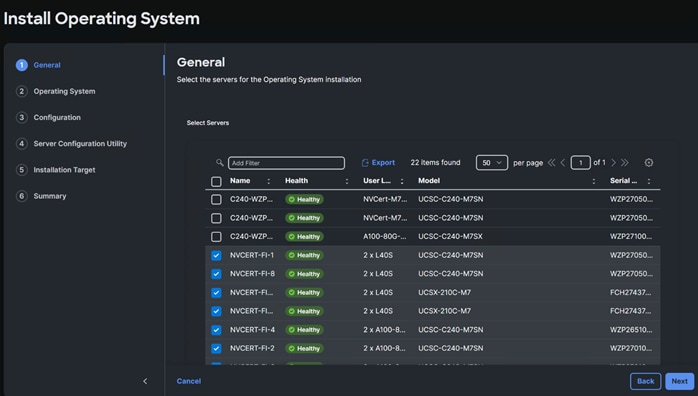Open Installation Target wizard step
The width and height of the screenshot is (698, 396).
pyautogui.click(x=64, y=170)
